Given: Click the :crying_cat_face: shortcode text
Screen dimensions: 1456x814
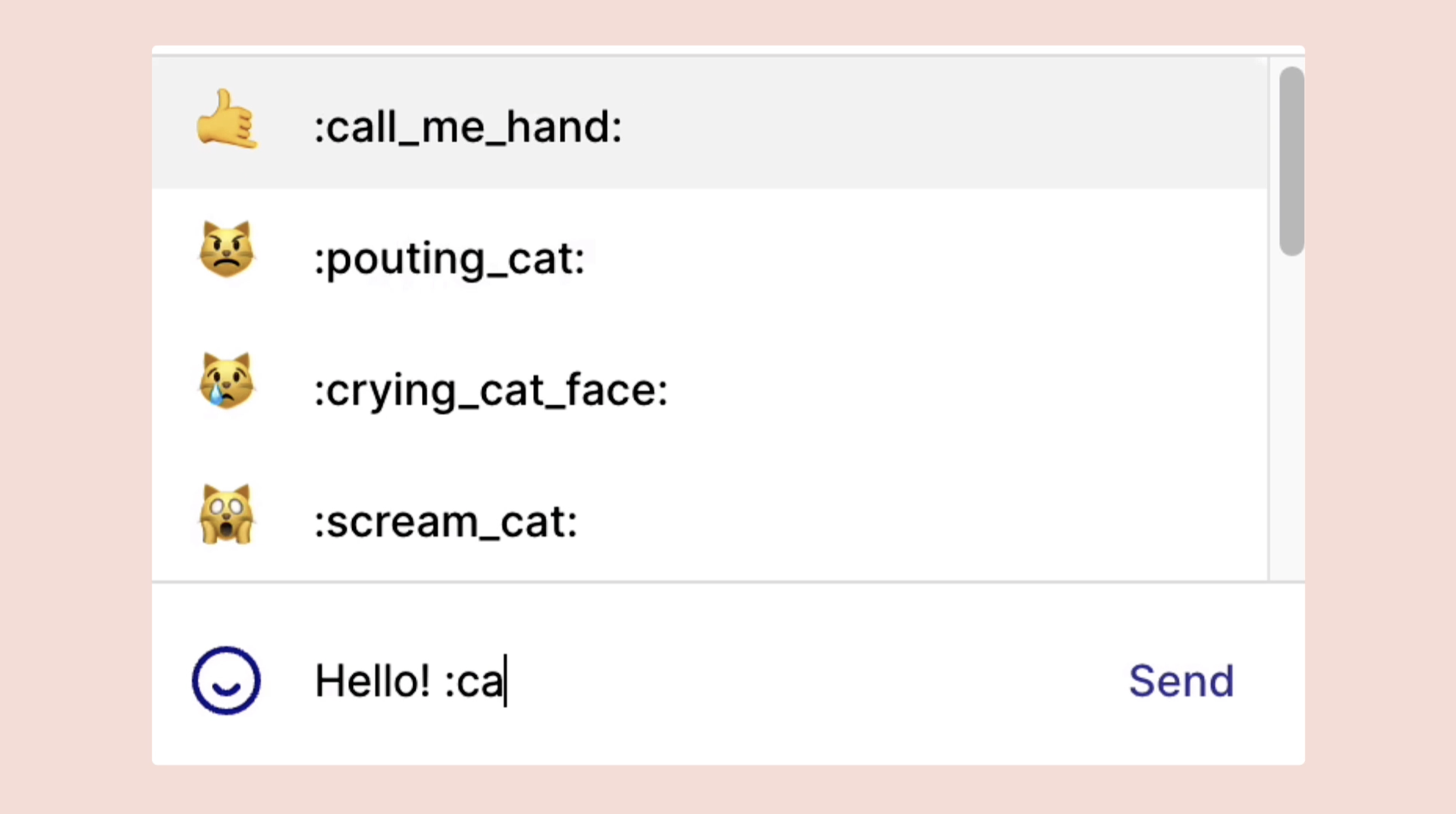Looking at the screenshot, I should coord(491,390).
